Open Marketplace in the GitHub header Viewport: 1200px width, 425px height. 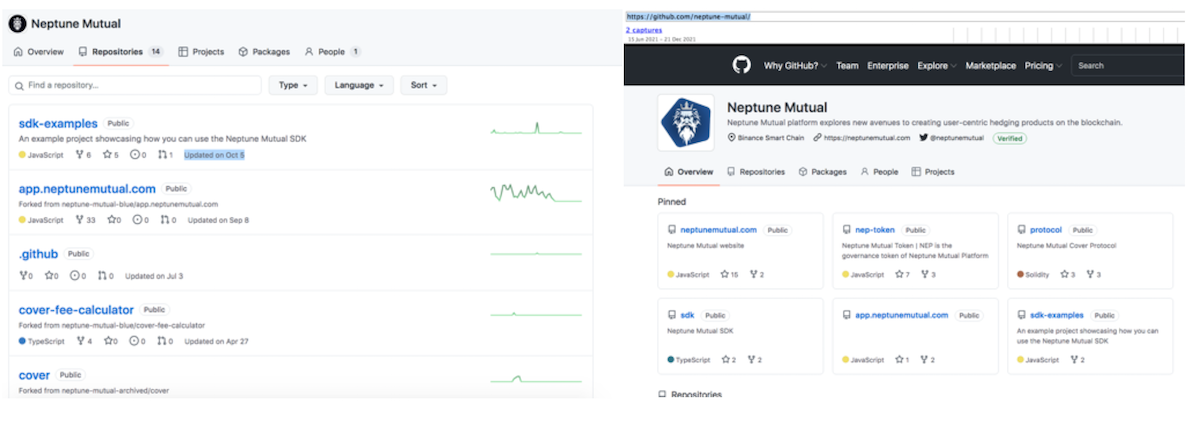[x=991, y=66]
